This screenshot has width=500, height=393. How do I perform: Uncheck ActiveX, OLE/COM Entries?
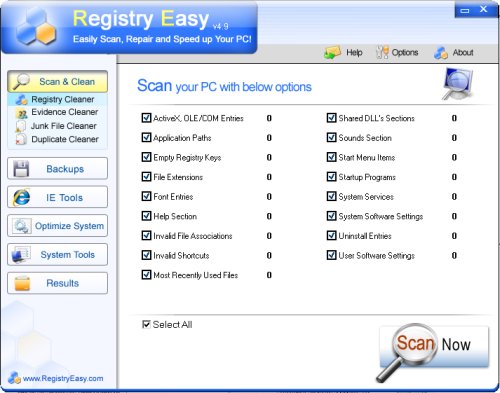146,118
